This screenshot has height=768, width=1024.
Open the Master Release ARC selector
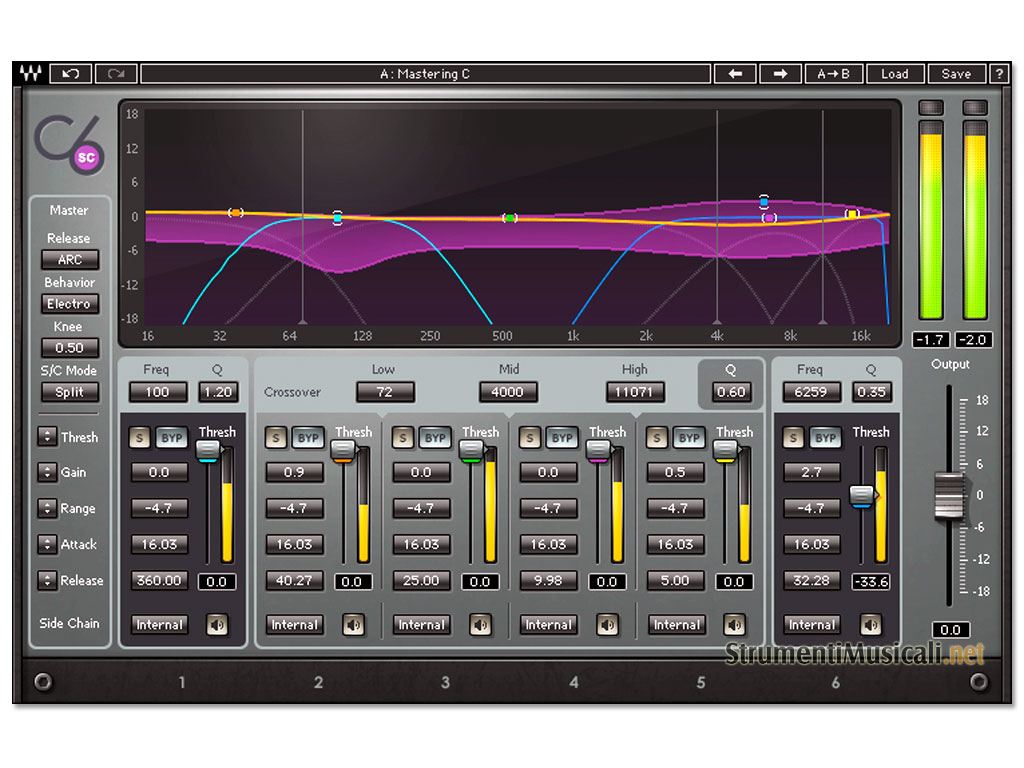[x=70, y=260]
